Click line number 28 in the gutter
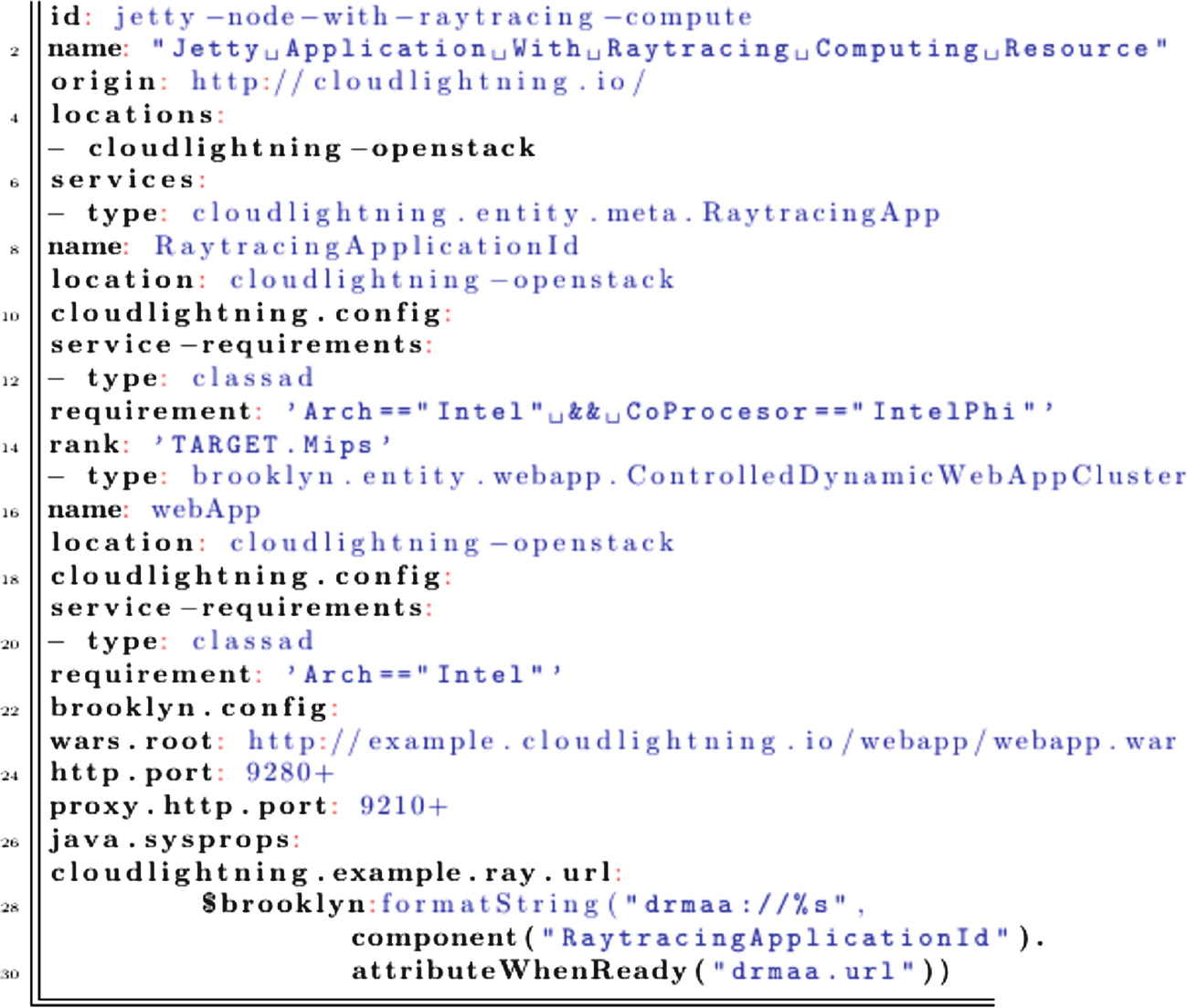The height and width of the screenshot is (1008, 1187). point(11,907)
